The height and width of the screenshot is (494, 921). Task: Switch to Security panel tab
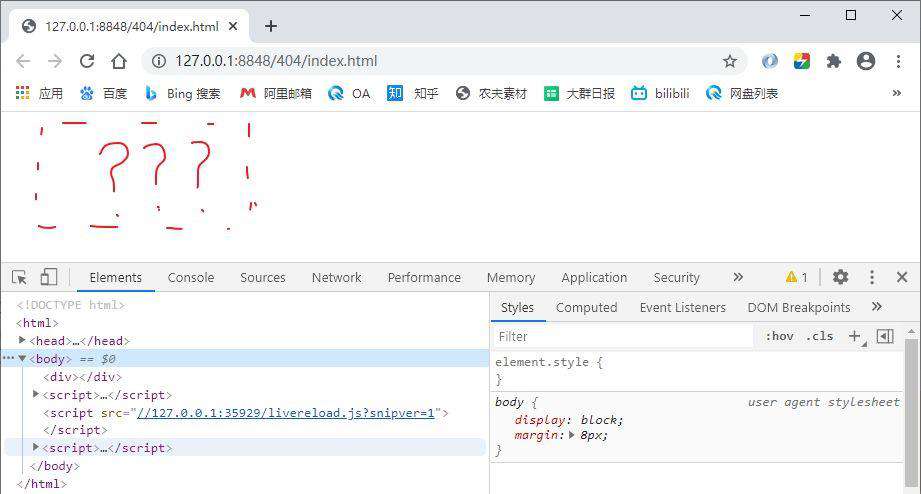[677, 277]
